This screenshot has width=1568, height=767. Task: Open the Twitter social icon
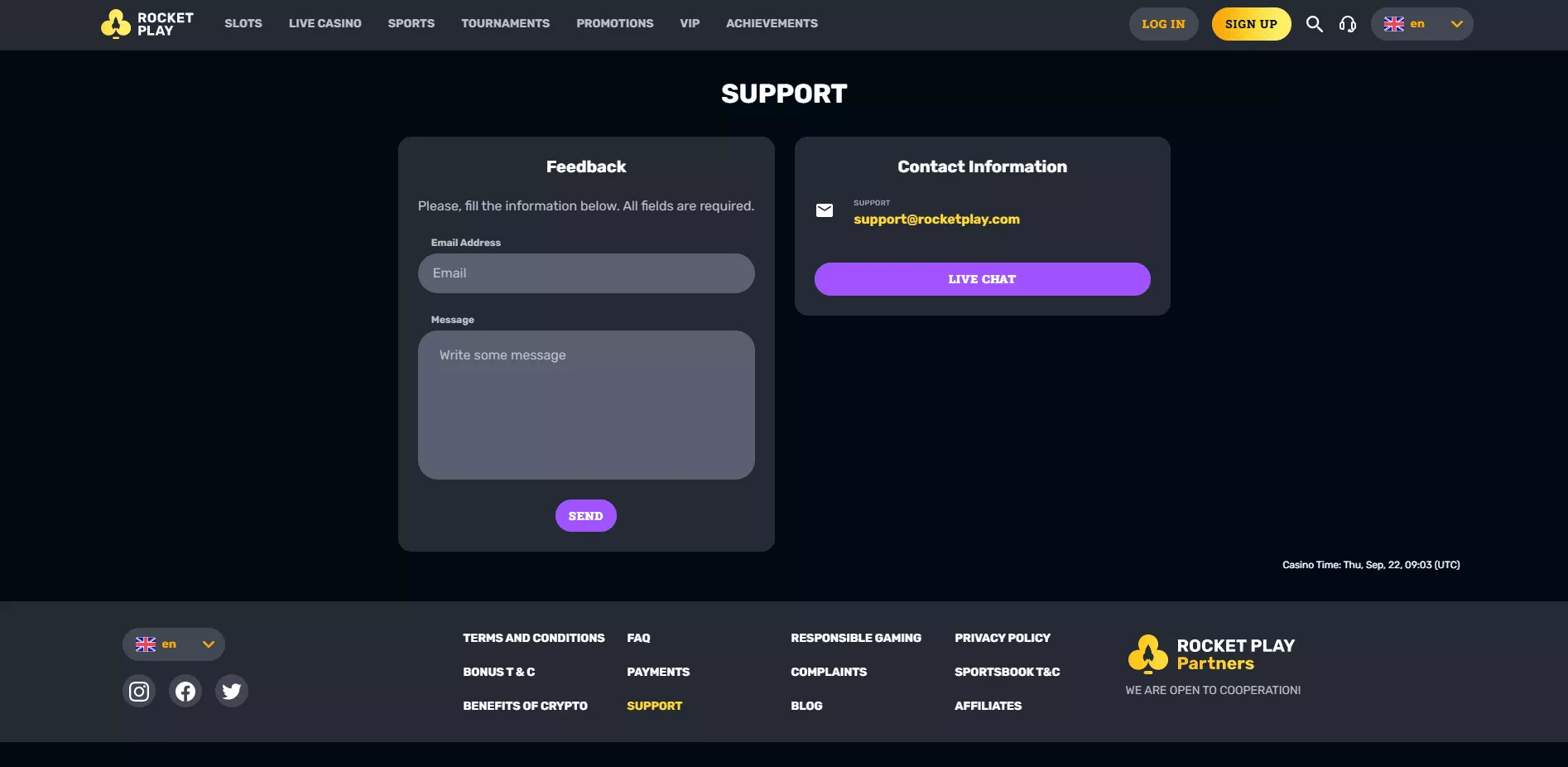point(232,691)
